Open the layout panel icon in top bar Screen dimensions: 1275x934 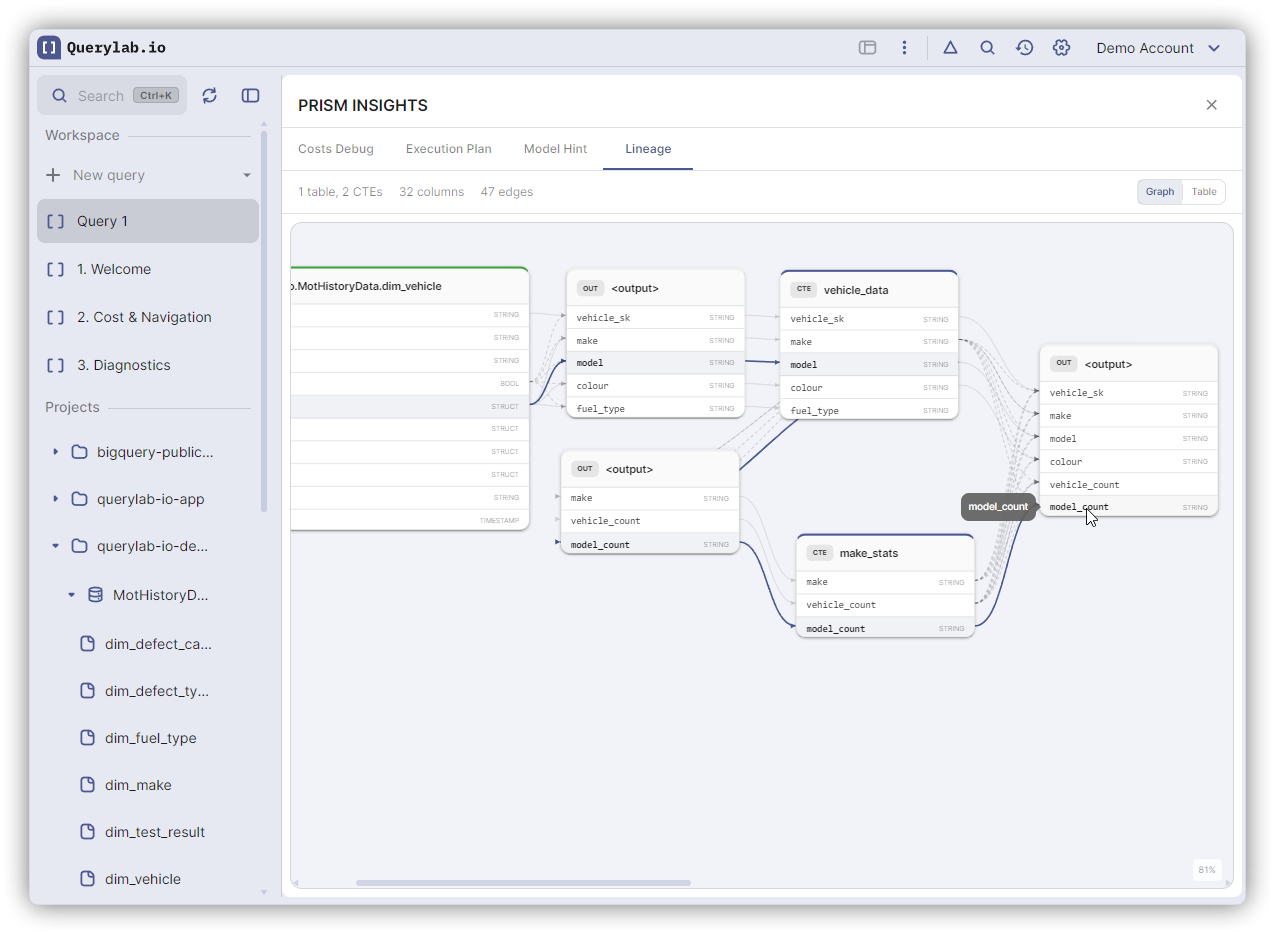point(867,48)
